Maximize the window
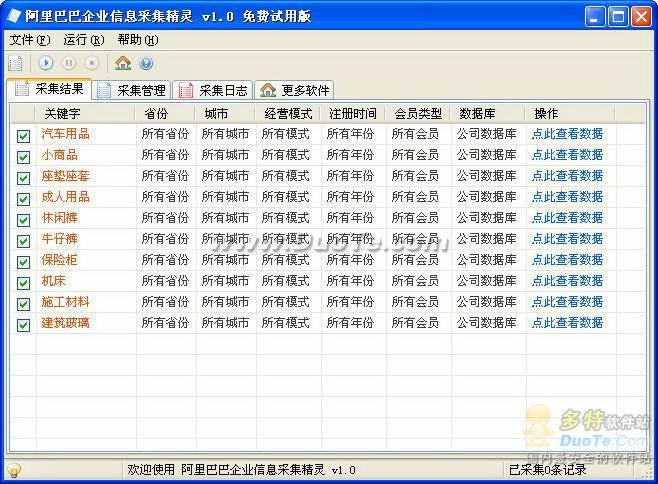The width and height of the screenshot is (658, 484). point(618,17)
